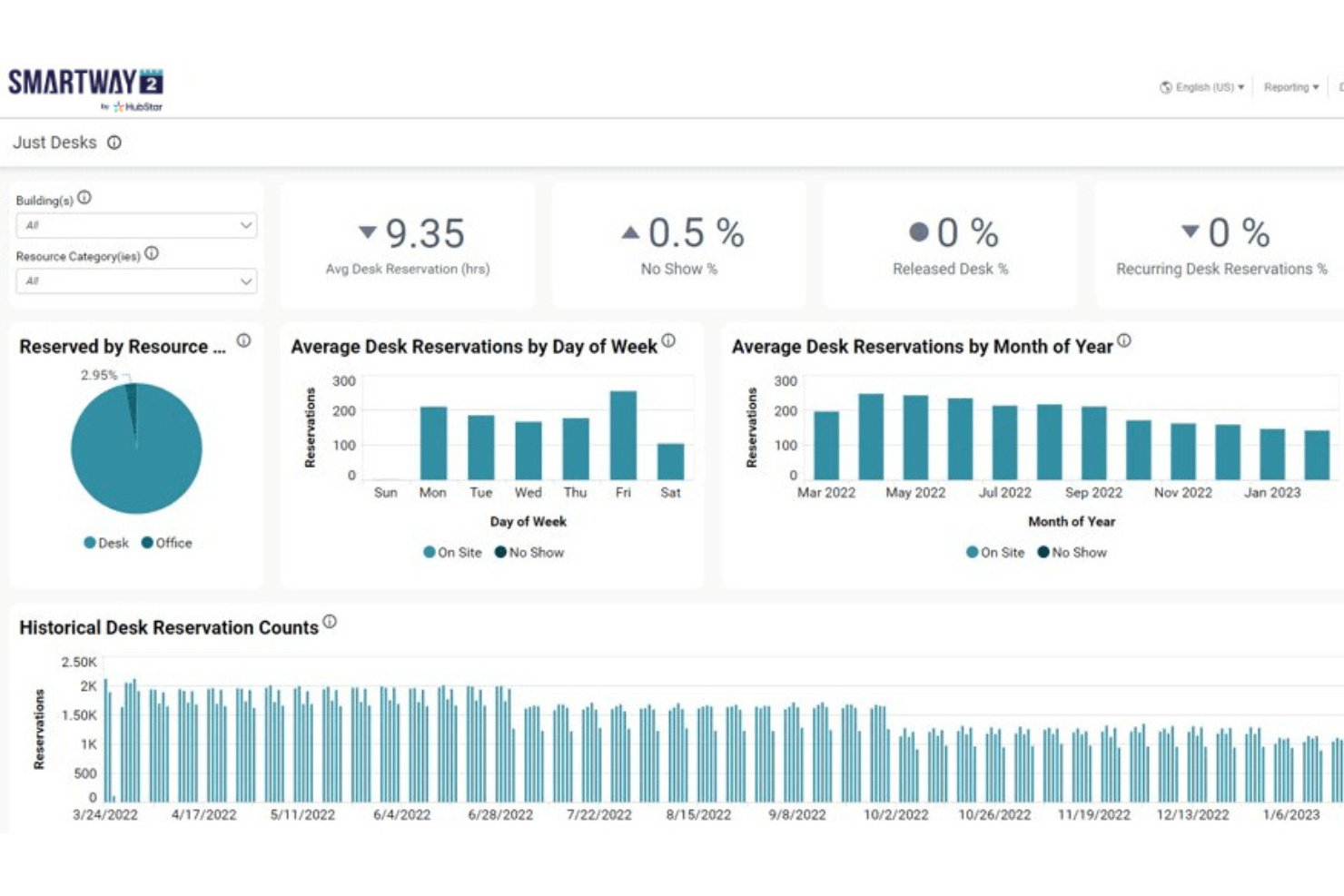Click circle indicator on Released Desk %
1344x896 pixels.
coord(919,232)
